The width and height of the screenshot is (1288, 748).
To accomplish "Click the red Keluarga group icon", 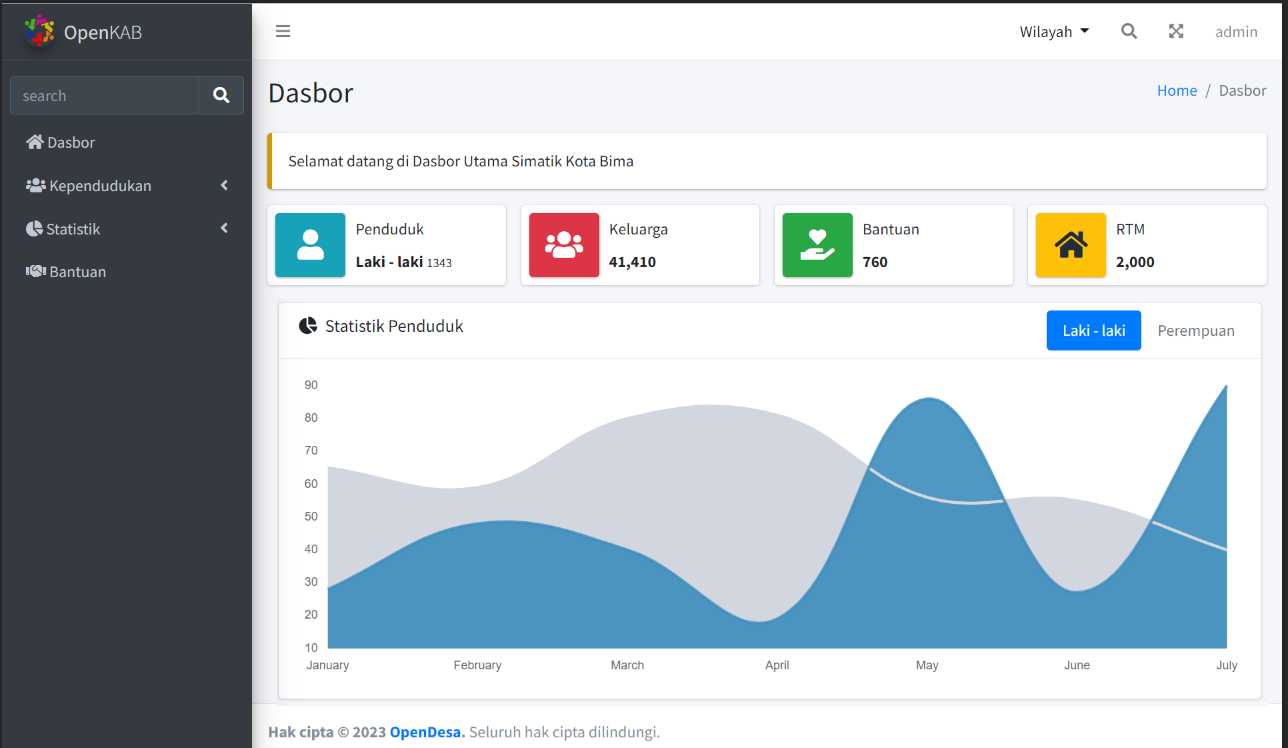I will click(x=563, y=245).
